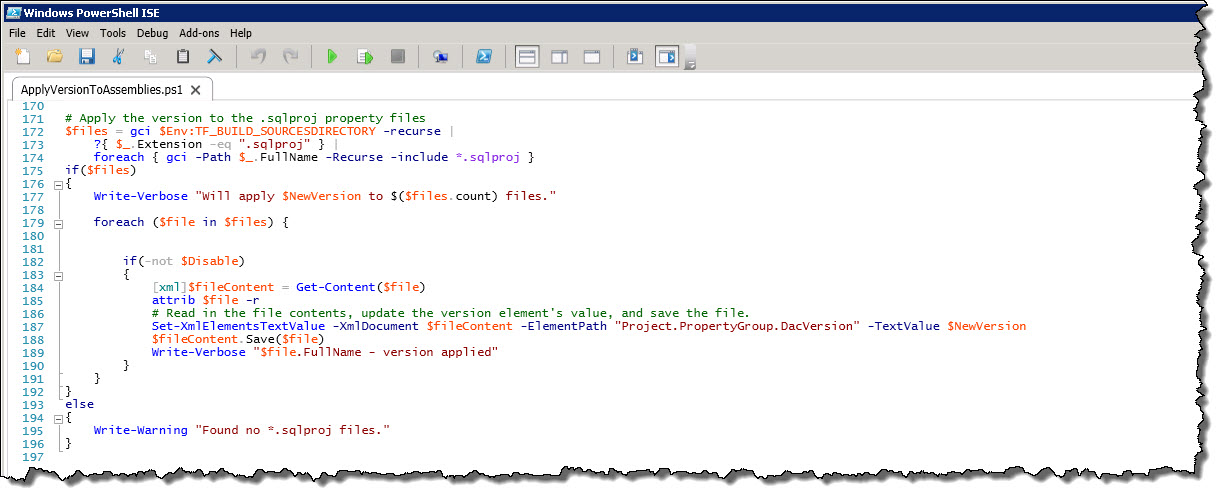Open New Remote PowerShell Tab icon
Screen dimensions: 1225x498
pyautogui.click(x=440, y=57)
